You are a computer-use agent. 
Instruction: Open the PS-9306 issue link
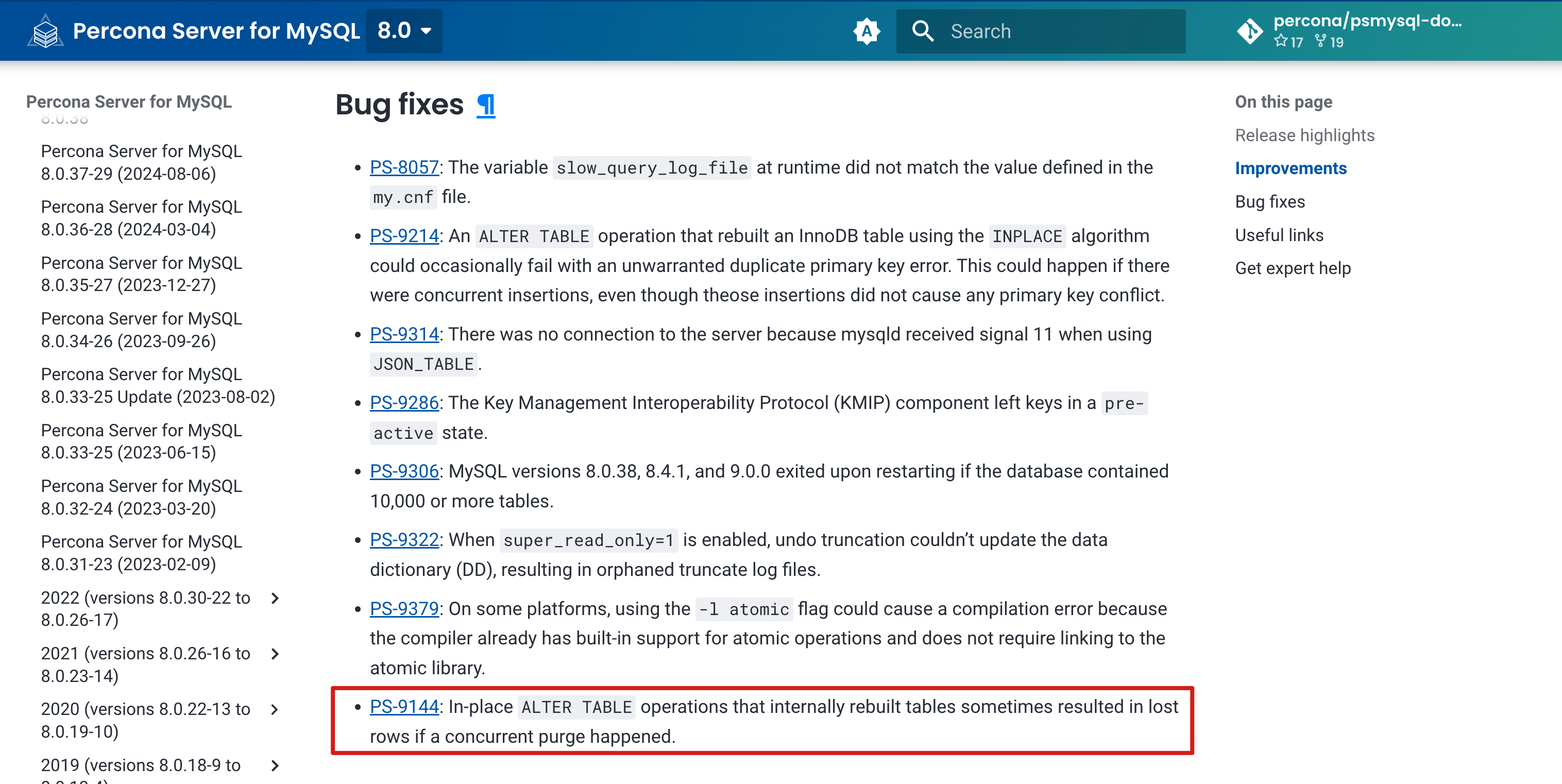tap(404, 471)
